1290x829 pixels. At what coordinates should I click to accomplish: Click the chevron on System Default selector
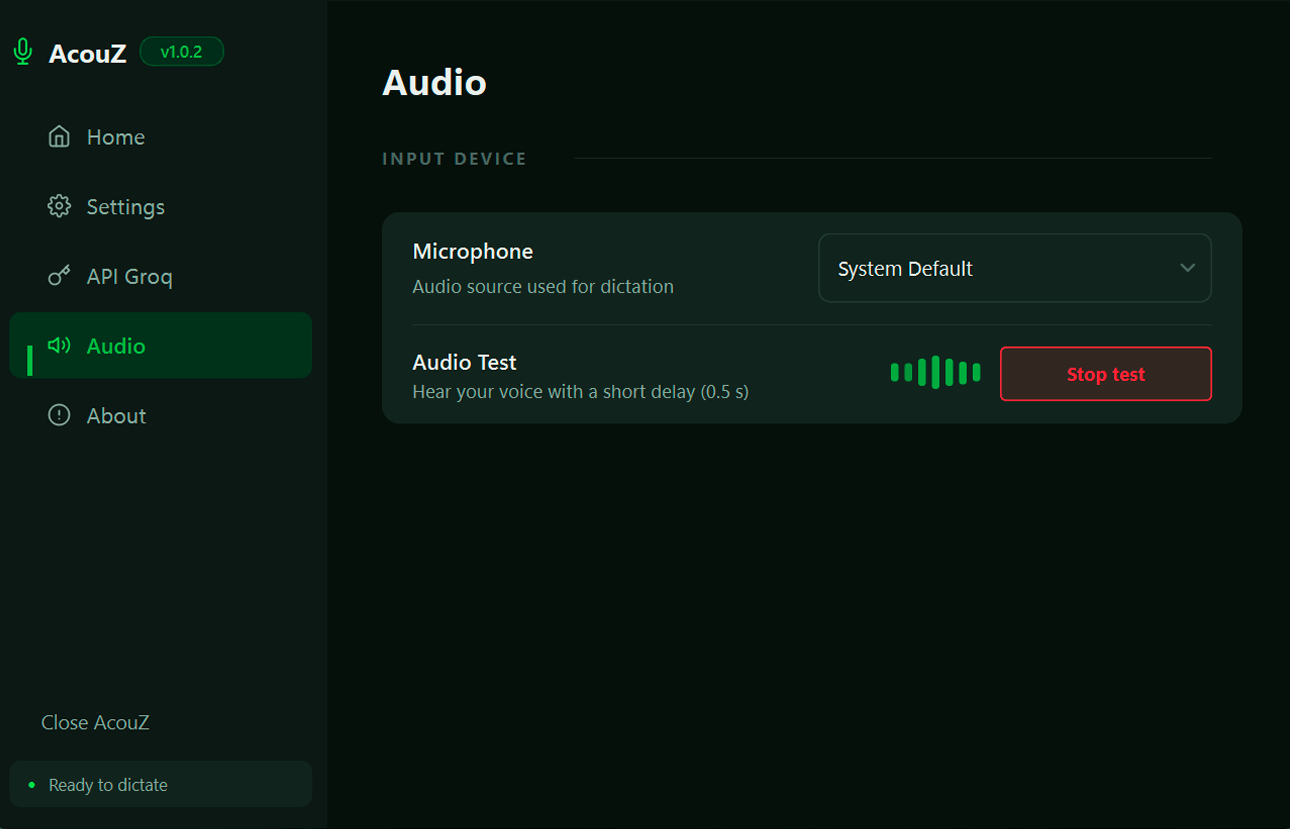[1187, 268]
